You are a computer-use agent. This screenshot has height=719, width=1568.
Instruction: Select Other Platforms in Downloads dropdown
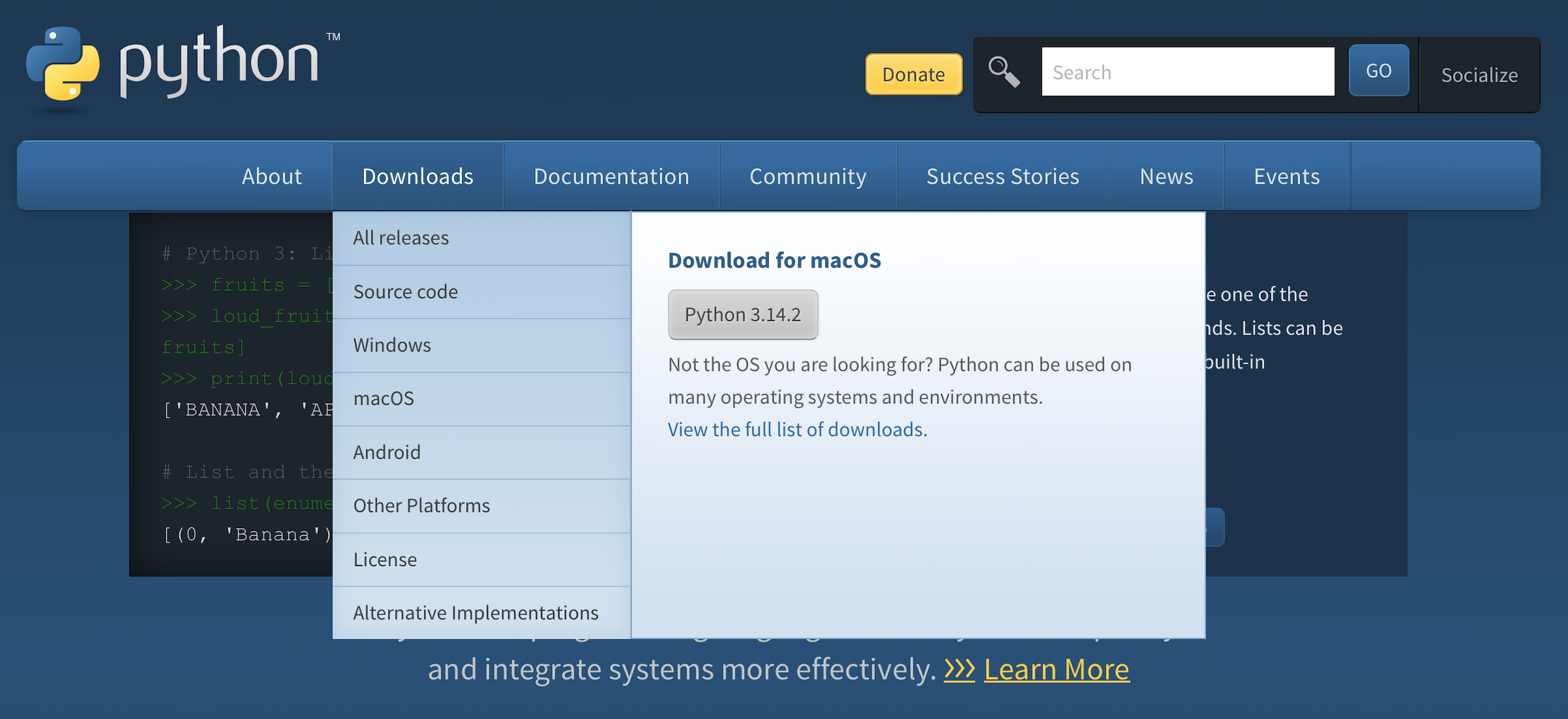(x=482, y=506)
